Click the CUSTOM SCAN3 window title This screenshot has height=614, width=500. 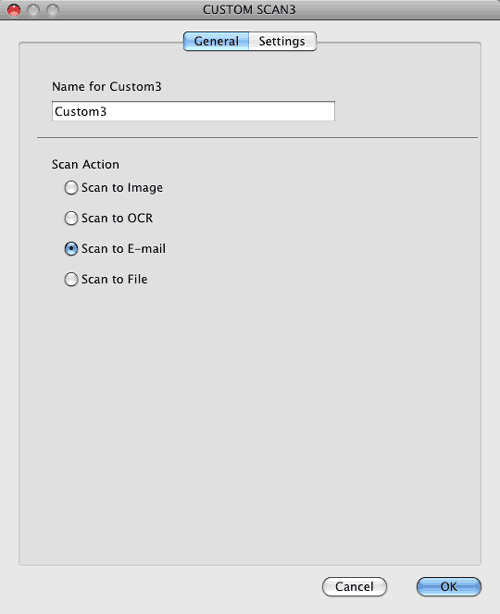pyautogui.click(x=249, y=10)
